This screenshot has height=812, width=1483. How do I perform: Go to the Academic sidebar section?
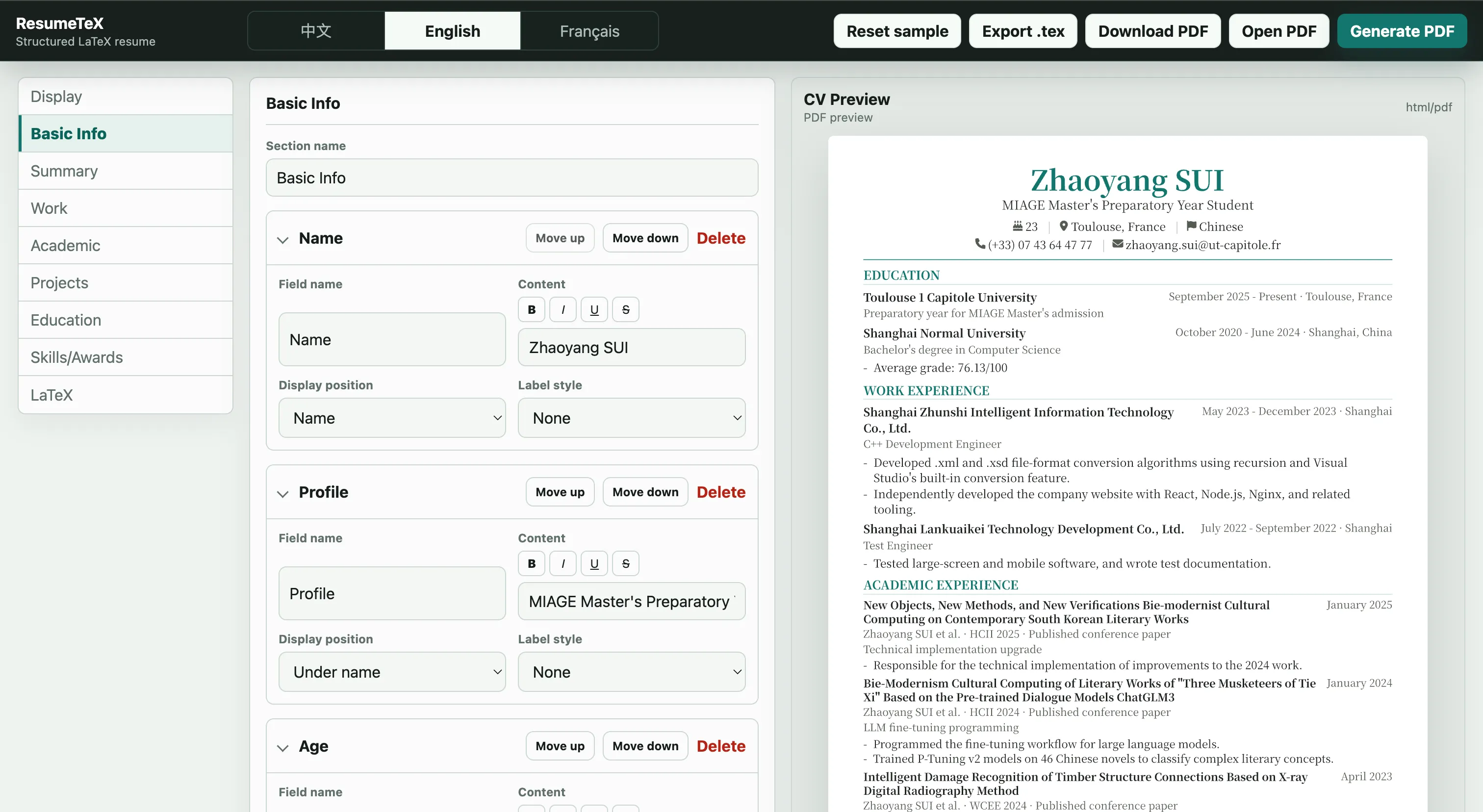[x=126, y=246]
